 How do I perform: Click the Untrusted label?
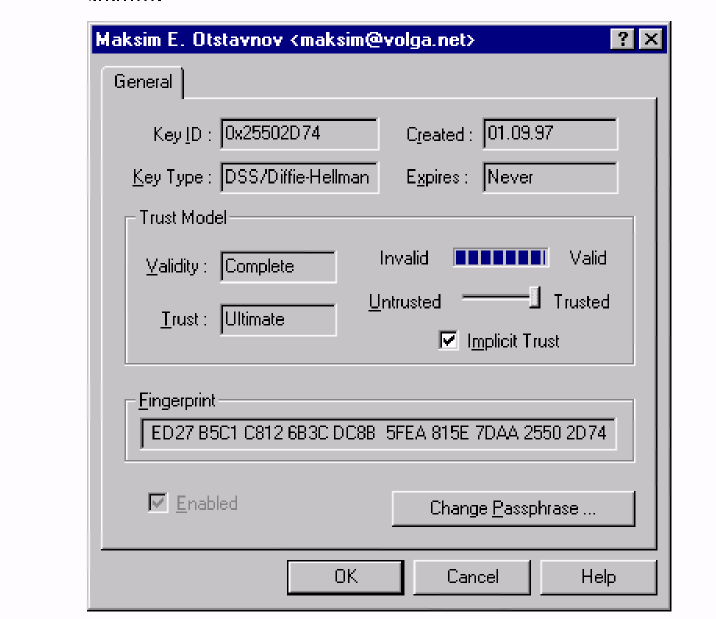405,302
